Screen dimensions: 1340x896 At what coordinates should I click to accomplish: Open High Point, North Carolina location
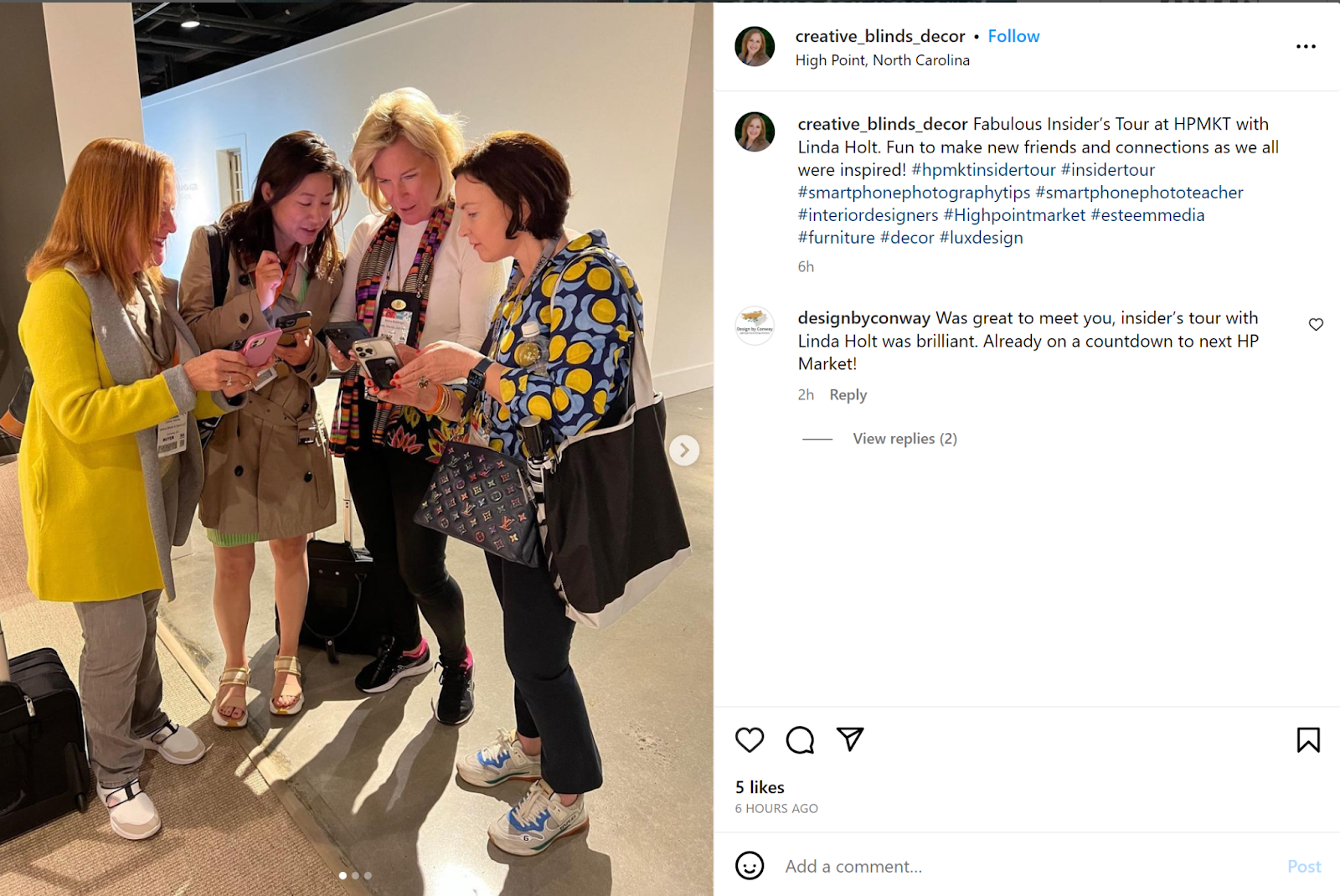[882, 60]
